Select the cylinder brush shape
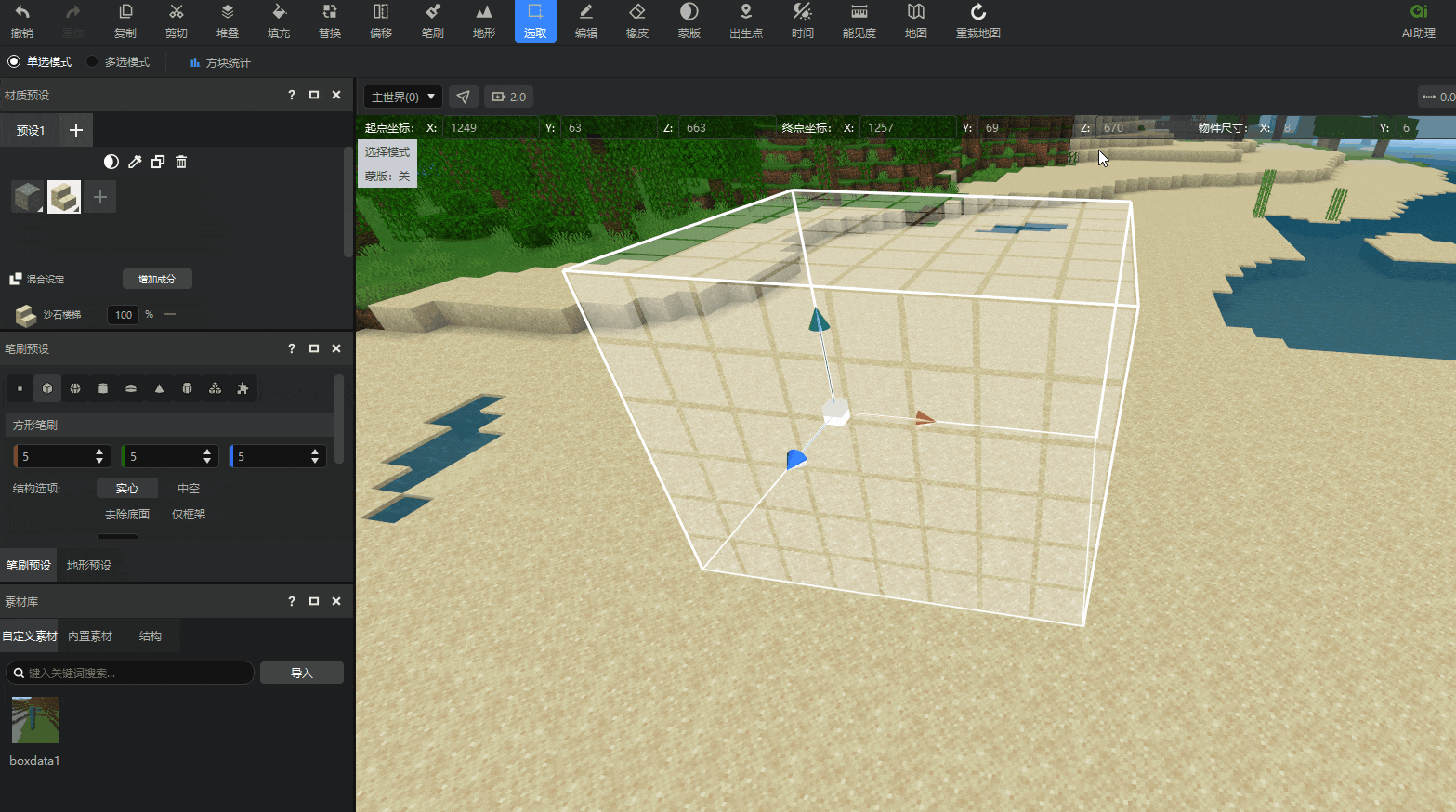This screenshot has width=1456, height=812. click(103, 388)
